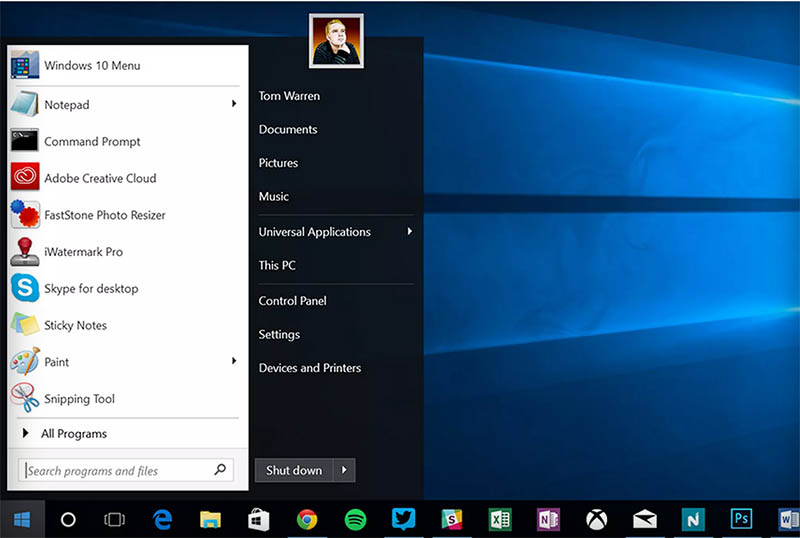Image resolution: width=800 pixels, height=538 pixels.
Task: Open Documents from the start menu
Action: 288,130
